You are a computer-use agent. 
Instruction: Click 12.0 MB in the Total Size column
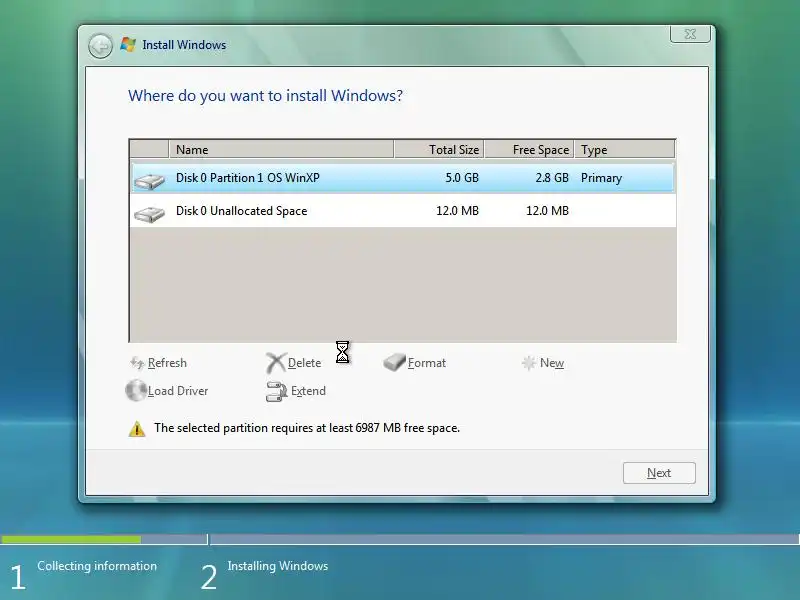457,211
